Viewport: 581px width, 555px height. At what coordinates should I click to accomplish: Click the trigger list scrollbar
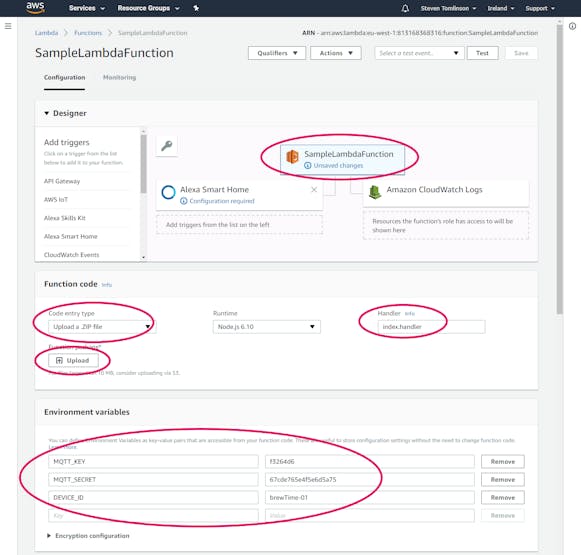143,164
